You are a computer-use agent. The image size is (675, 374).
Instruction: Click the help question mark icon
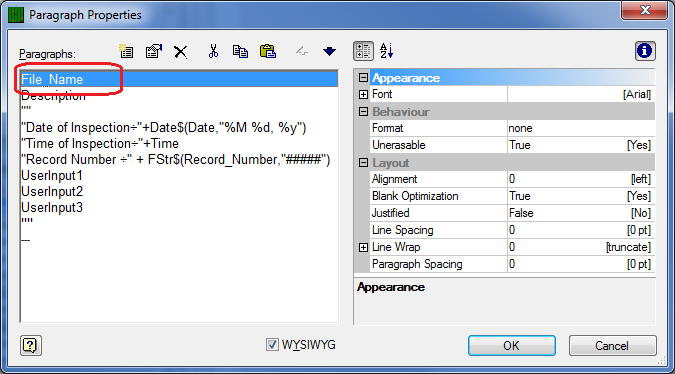point(31,345)
